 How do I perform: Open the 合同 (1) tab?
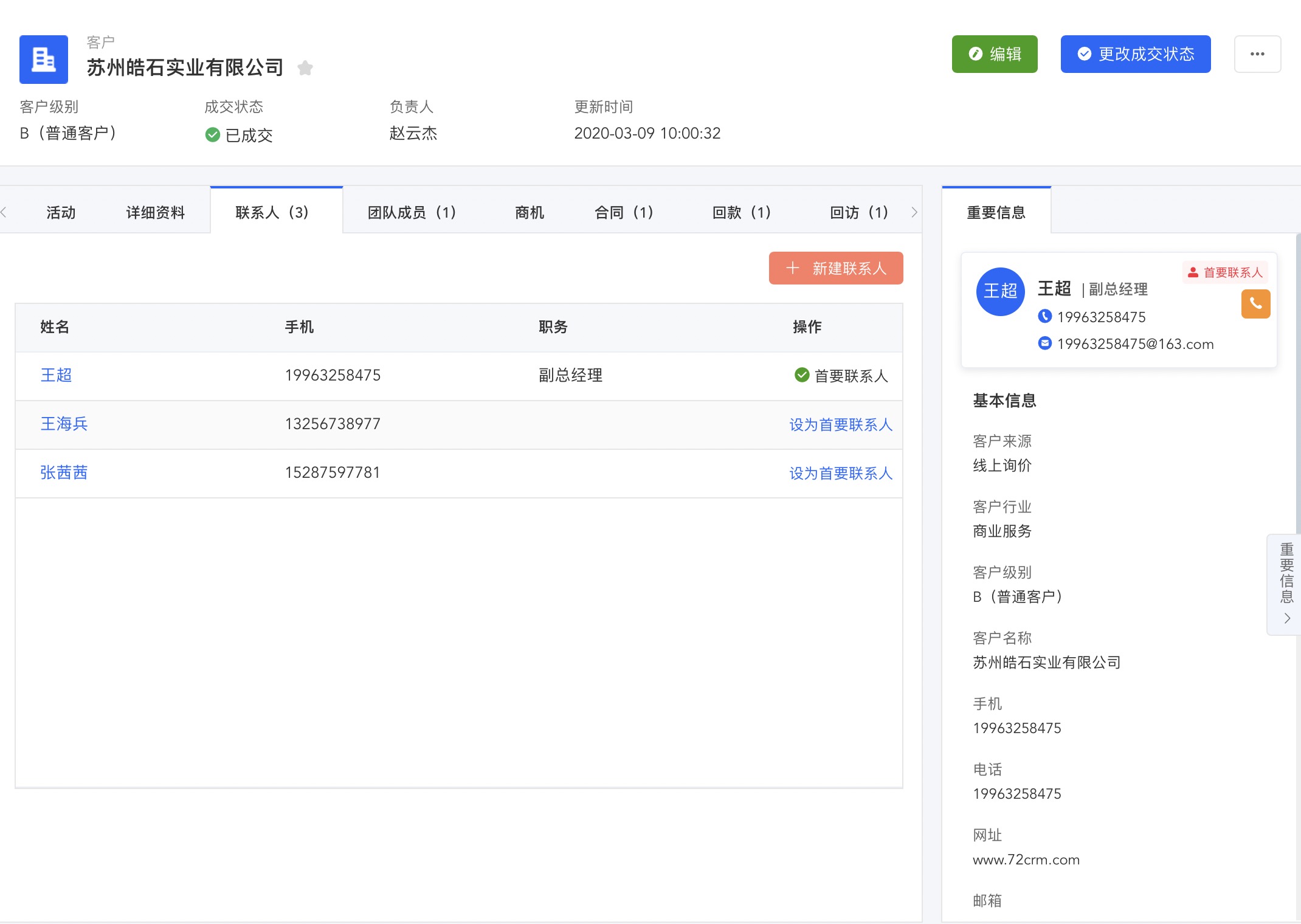click(624, 212)
